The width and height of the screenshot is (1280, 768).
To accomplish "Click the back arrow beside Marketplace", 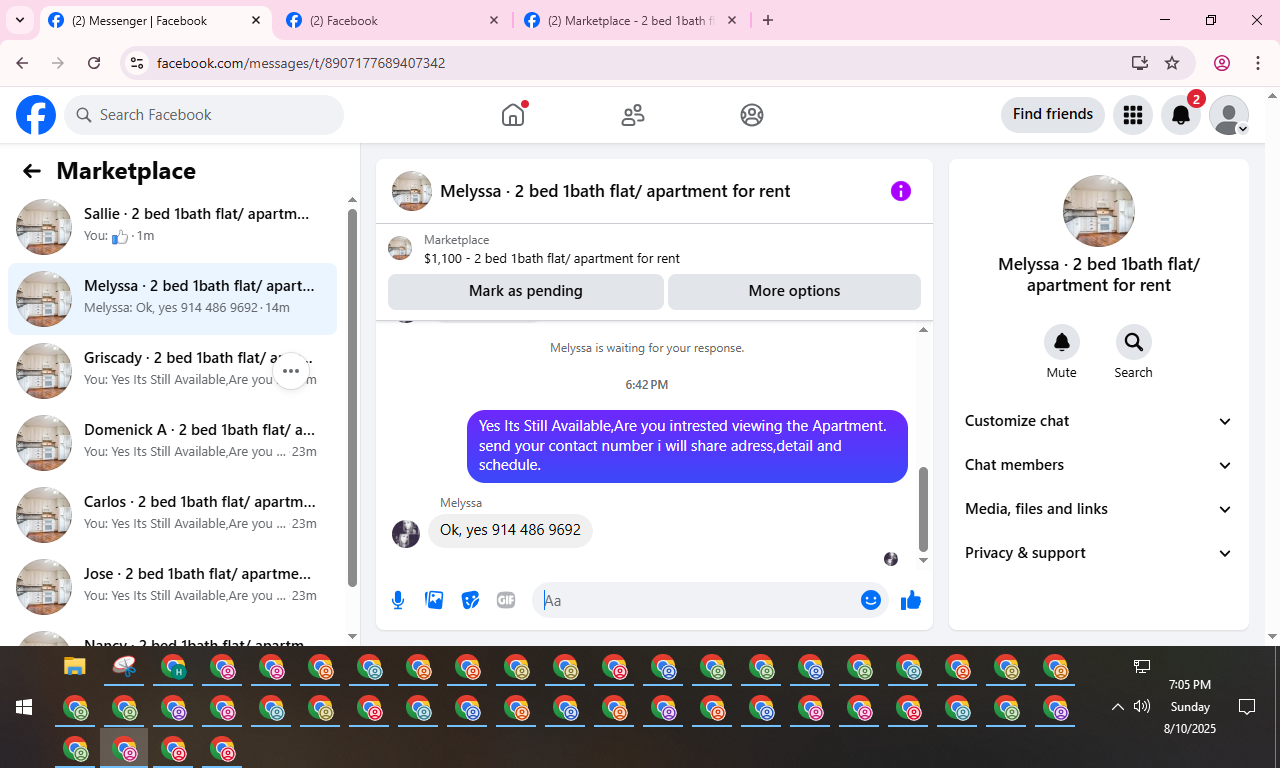I will pos(32,171).
